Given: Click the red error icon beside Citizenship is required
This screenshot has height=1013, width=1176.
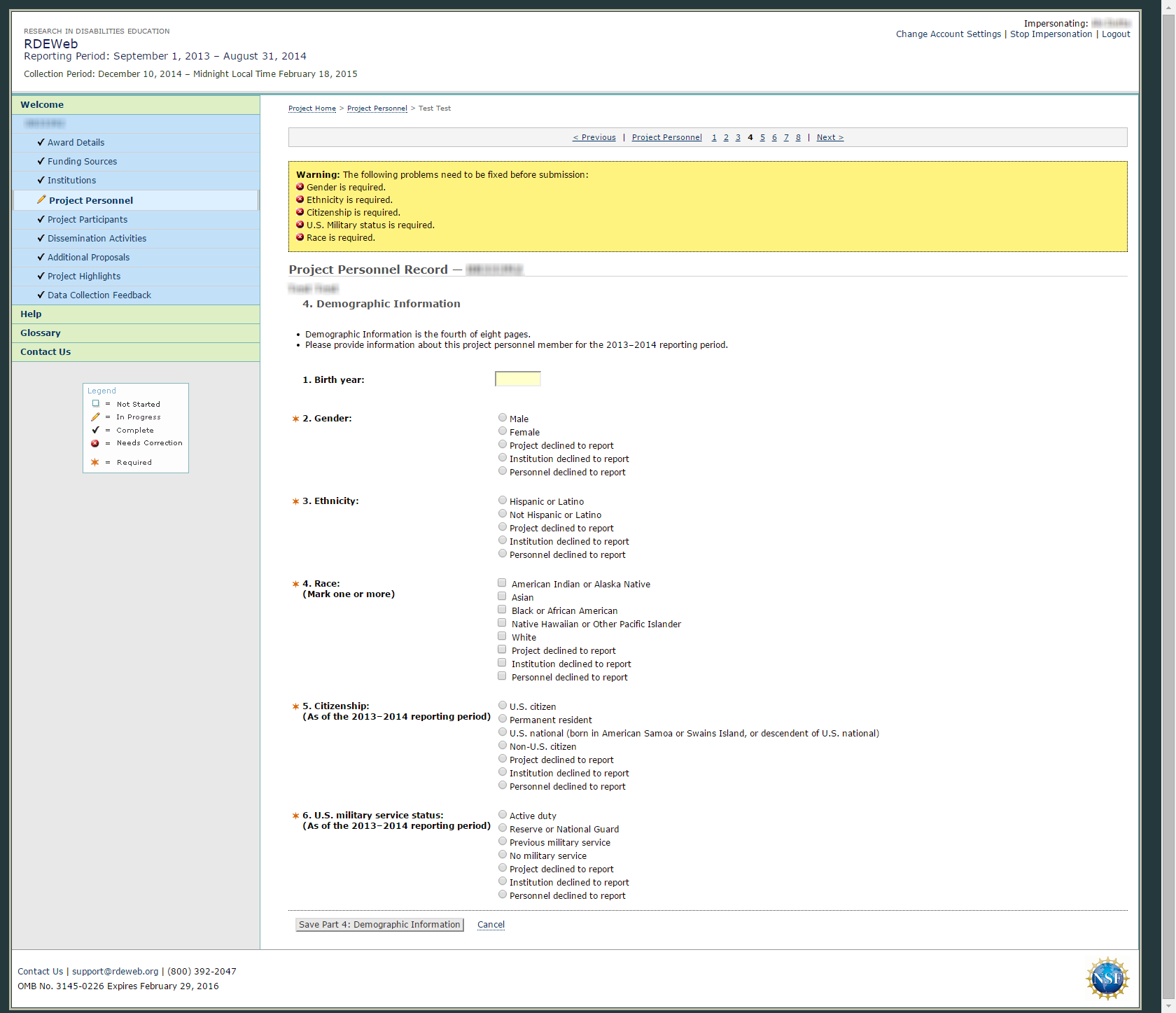Looking at the screenshot, I should coord(300,212).
